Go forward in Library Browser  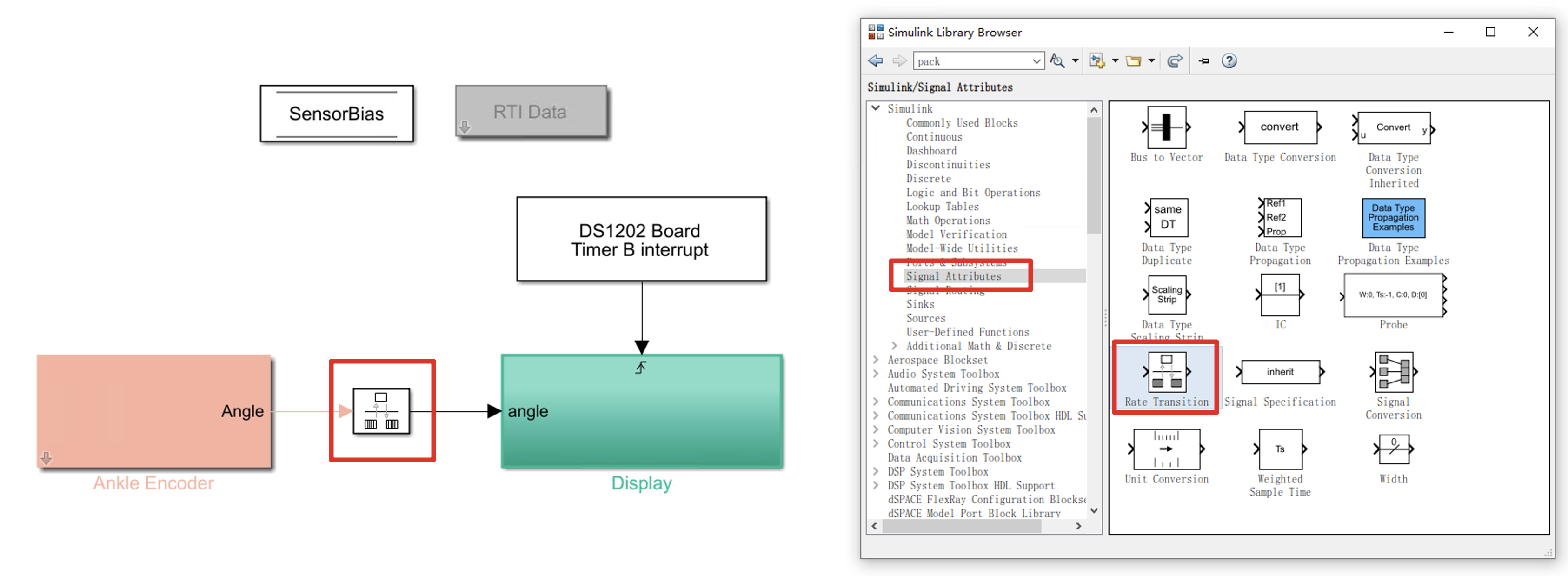pos(899,61)
